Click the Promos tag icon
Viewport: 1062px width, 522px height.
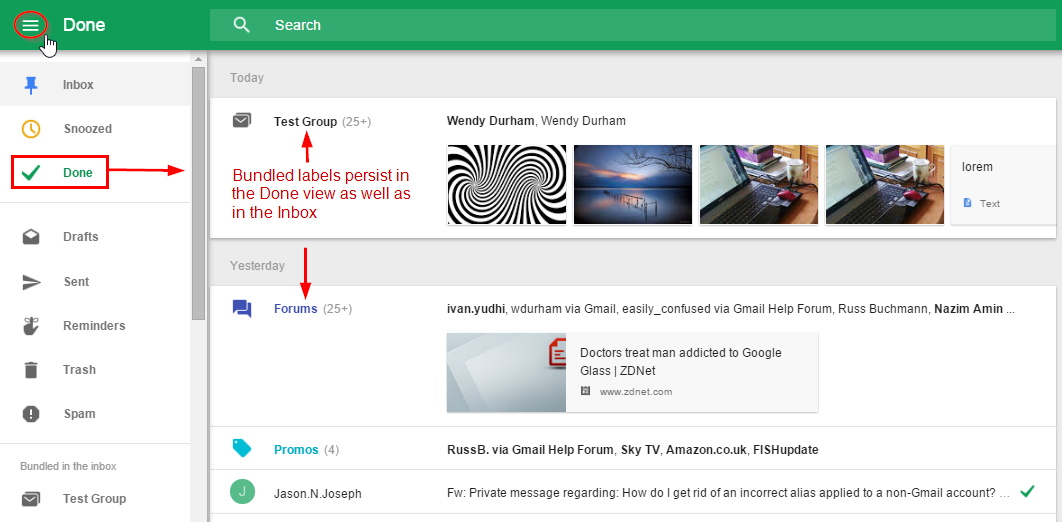coord(241,449)
